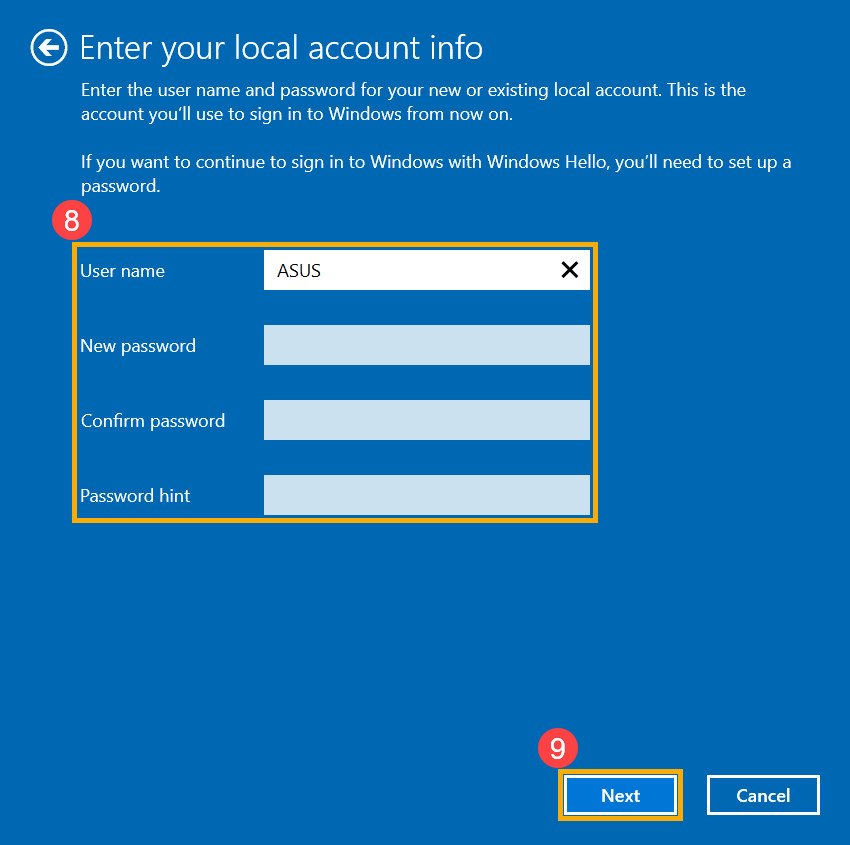Click the back arrow icon
The height and width of the screenshot is (845, 850).
pos(49,48)
